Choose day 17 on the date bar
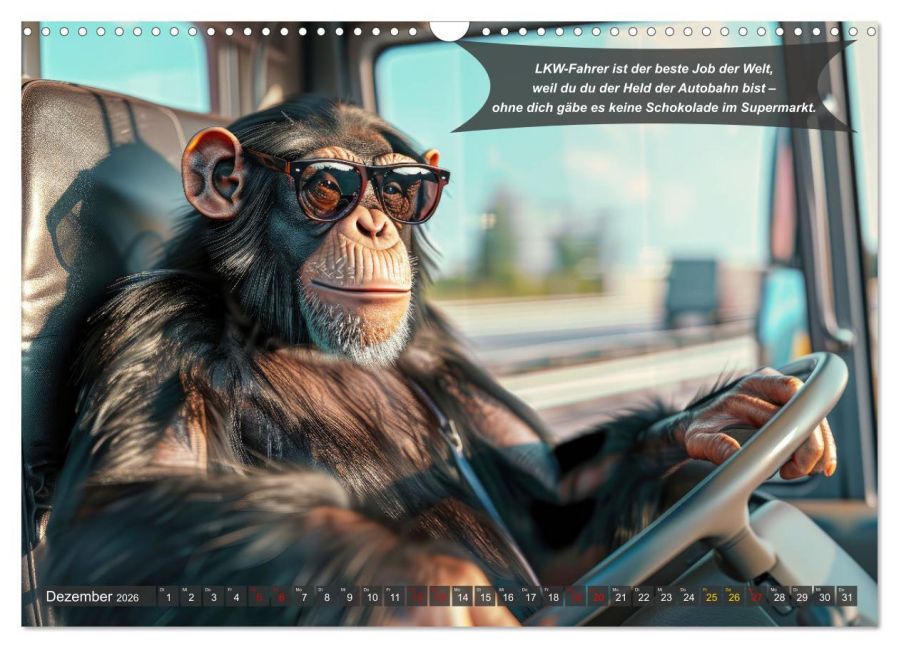 (x=530, y=596)
